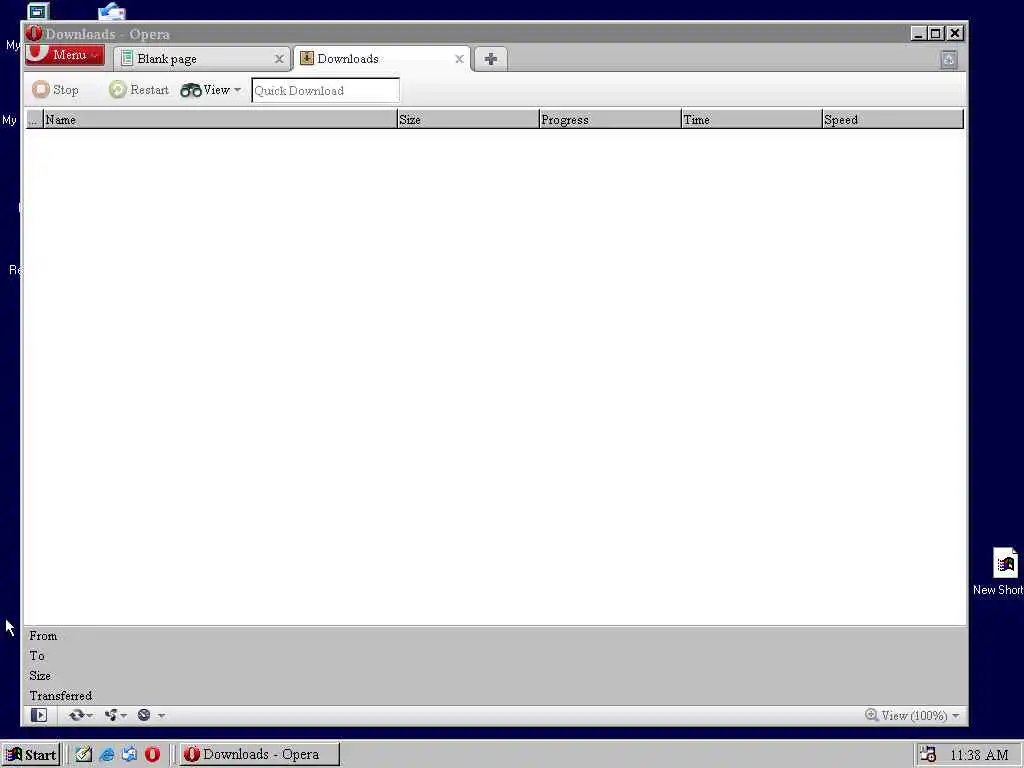1024x768 pixels.
Task: Click Downloads - Opera taskbar button
Action: (x=260, y=754)
